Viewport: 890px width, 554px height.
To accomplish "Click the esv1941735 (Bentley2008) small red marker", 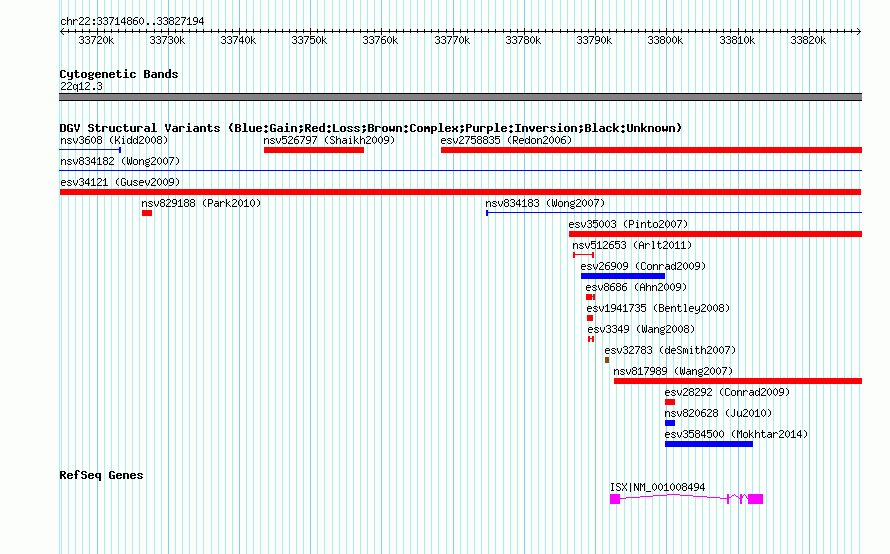I will tap(590, 318).
